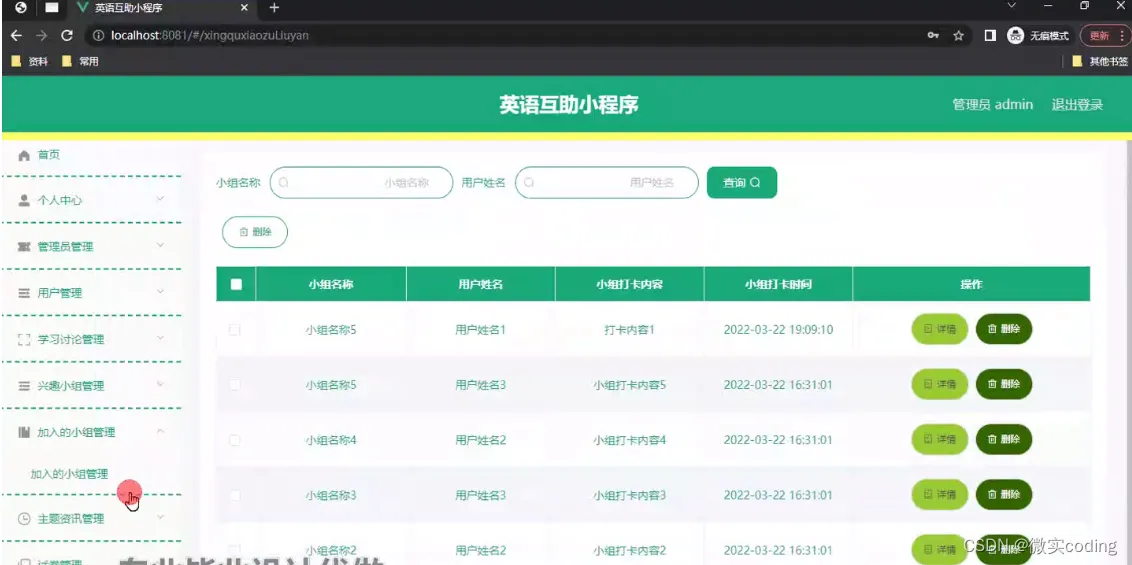
Task: Open 详情 for the 小组打卡内容5 row
Action: click(x=940, y=384)
